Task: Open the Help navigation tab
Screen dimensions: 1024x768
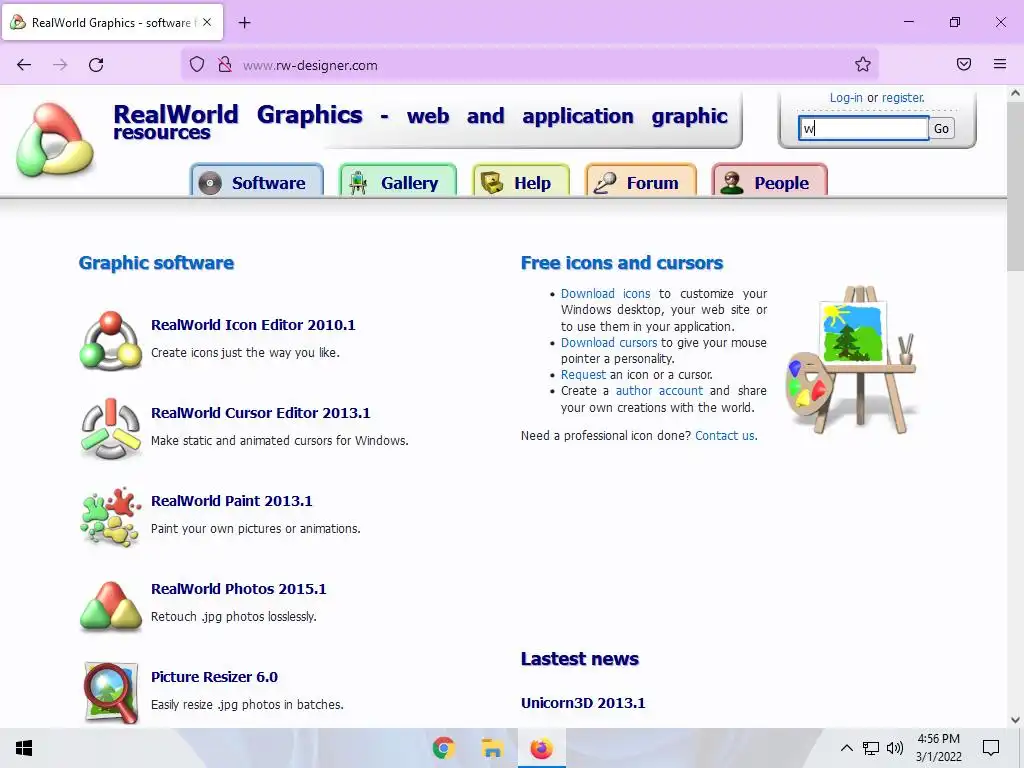Action: click(x=521, y=181)
